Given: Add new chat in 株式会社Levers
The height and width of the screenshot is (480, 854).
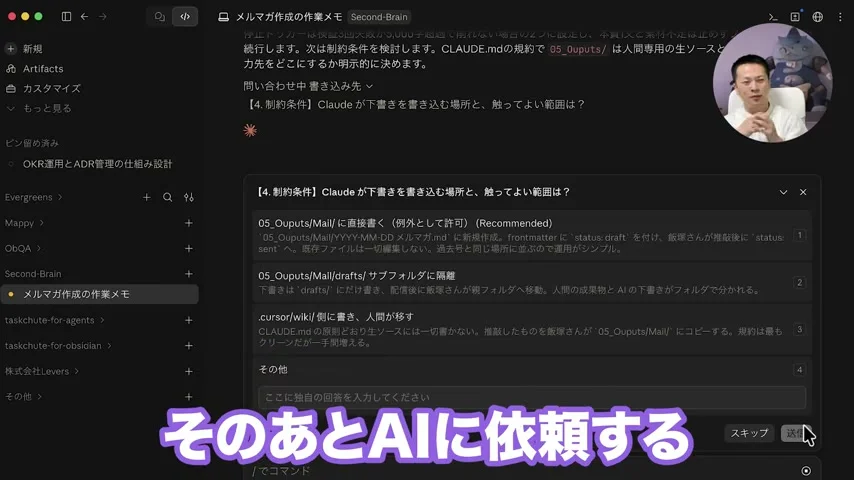Looking at the screenshot, I should 188,372.
